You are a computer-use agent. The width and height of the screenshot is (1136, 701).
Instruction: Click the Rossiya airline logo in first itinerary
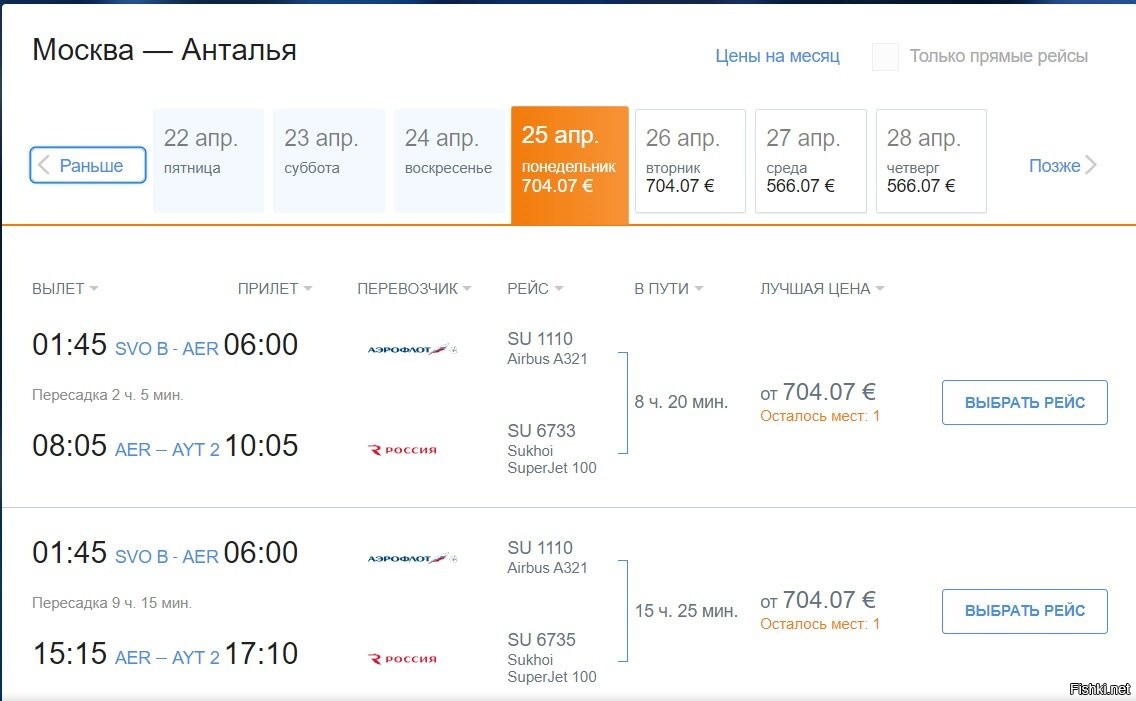click(x=403, y=450)
